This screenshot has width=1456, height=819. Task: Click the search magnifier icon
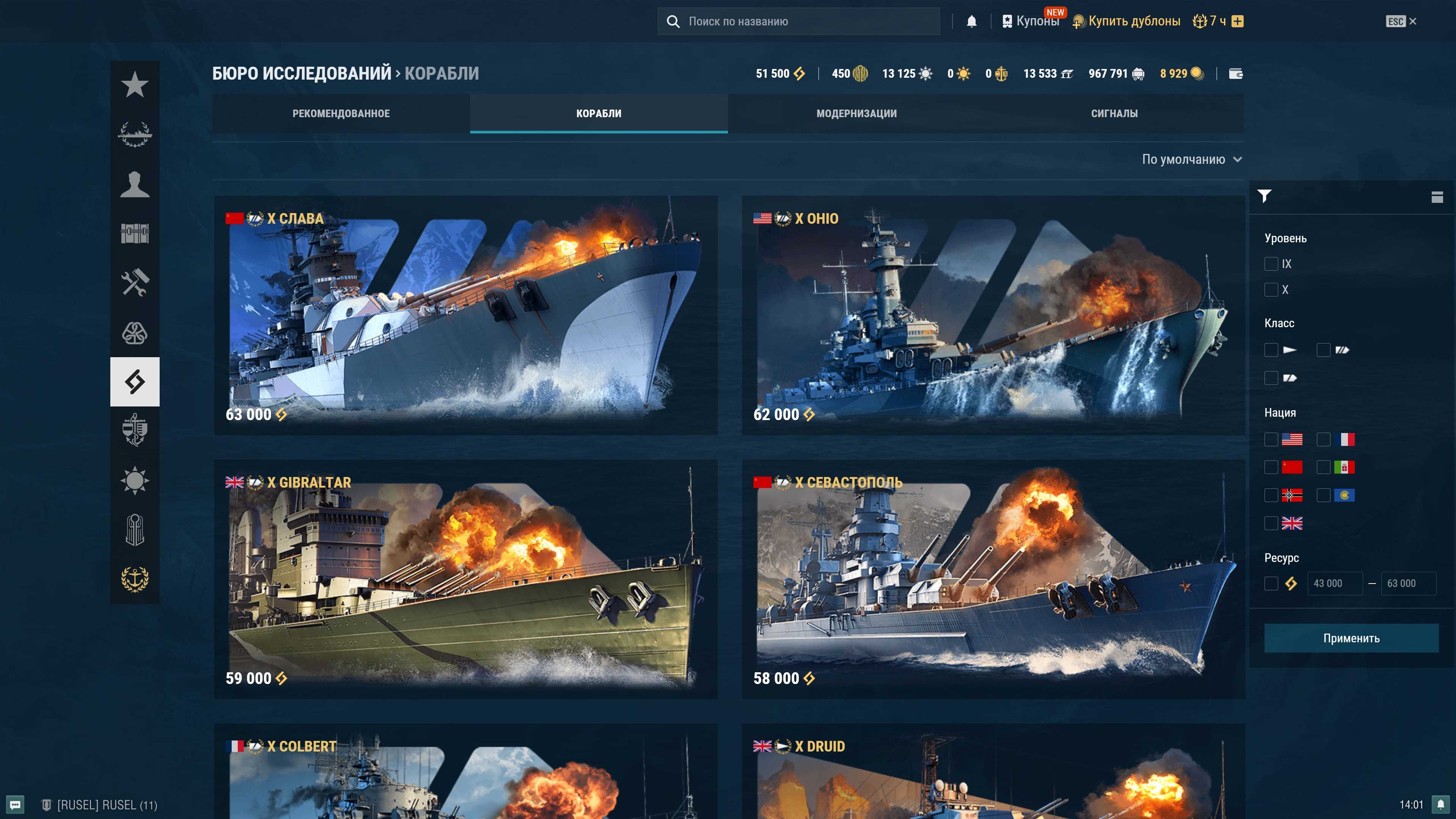[673, 22]
